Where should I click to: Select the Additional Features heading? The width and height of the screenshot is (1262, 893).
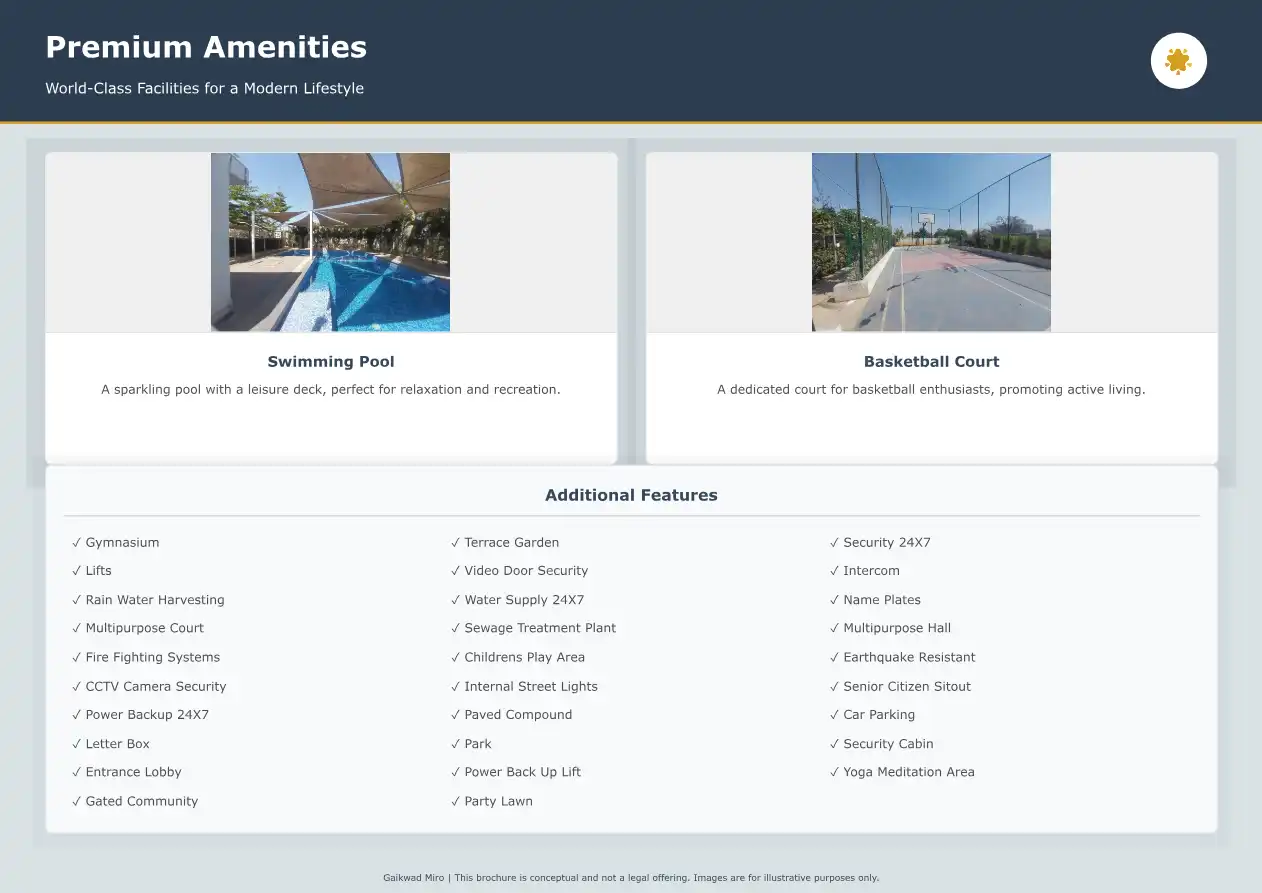[631, 495]
